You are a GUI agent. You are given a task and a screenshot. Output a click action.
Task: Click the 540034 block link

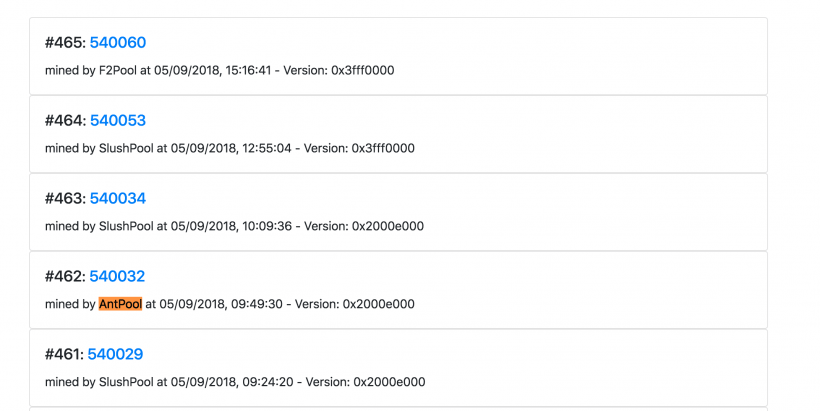[x=118, y=199]
